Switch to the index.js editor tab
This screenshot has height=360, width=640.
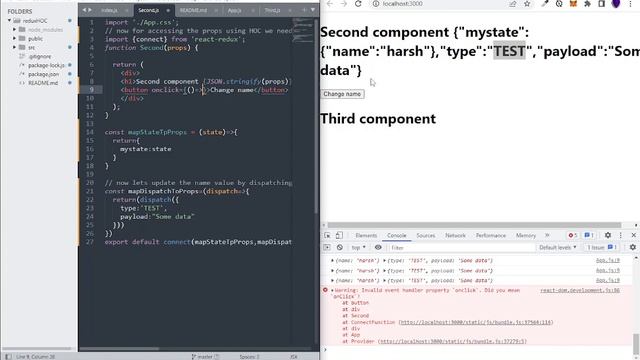point(109,10)
